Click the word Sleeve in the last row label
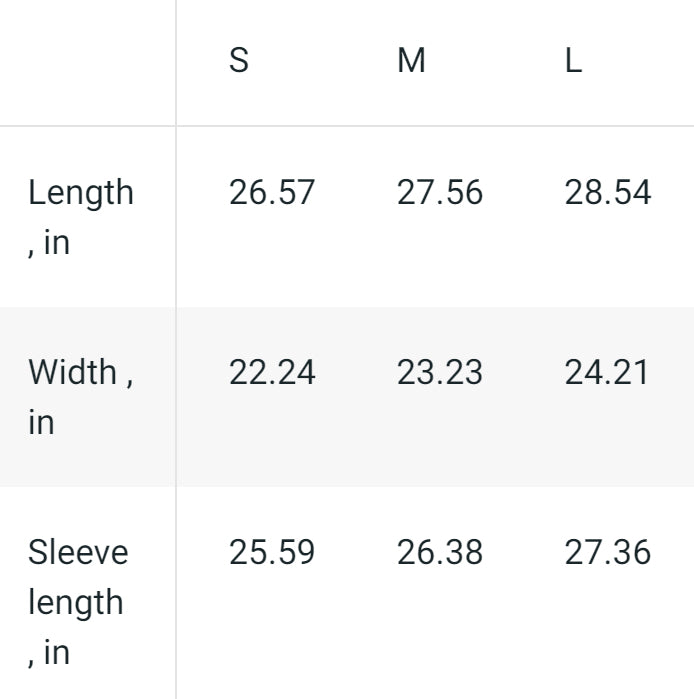The image size is (694, 699). coord(78,552)
